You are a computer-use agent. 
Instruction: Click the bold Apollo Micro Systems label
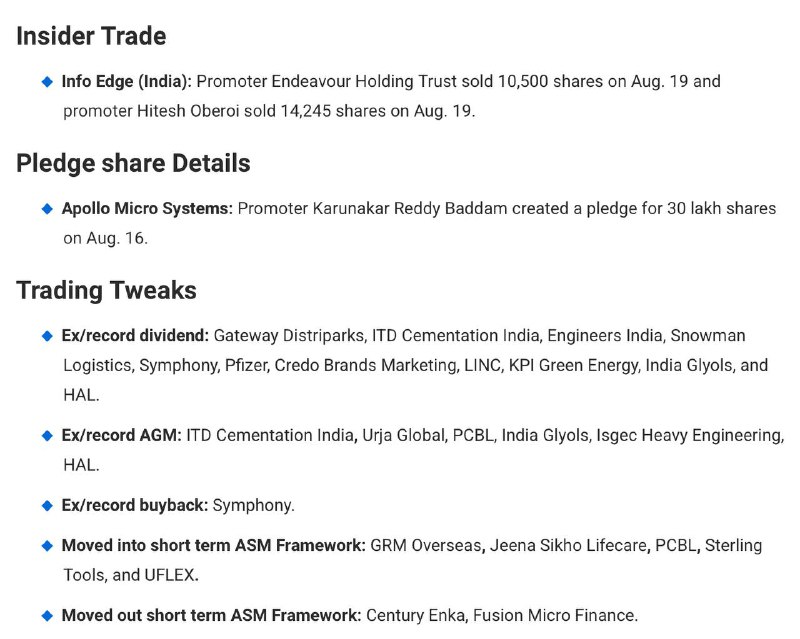147,208
